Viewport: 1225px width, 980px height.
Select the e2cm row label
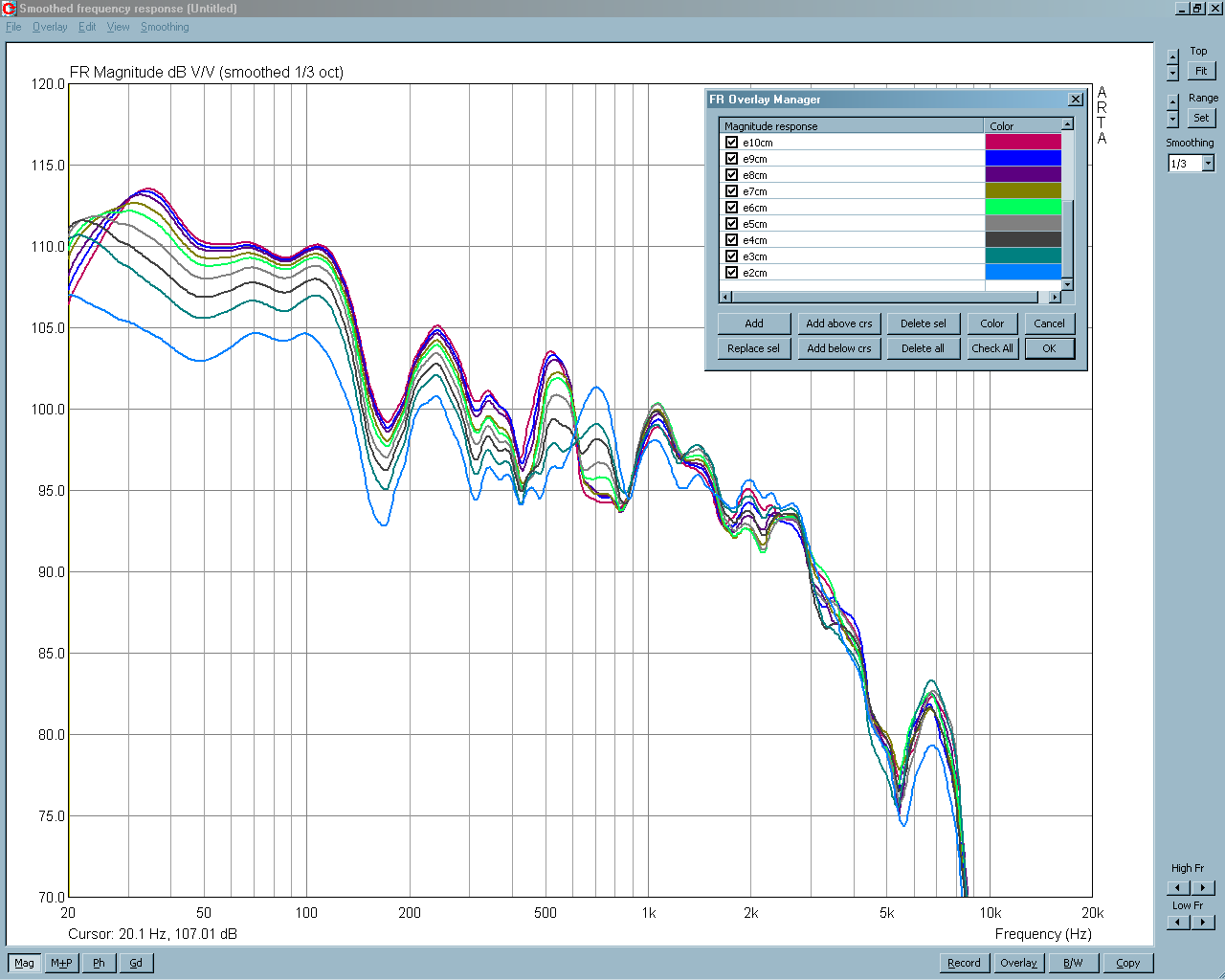coord(755,273)
